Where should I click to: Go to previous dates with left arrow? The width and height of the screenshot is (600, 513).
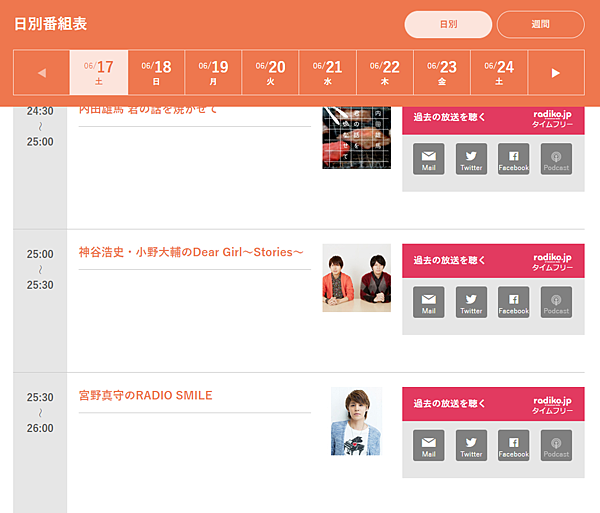click(42, 72)
